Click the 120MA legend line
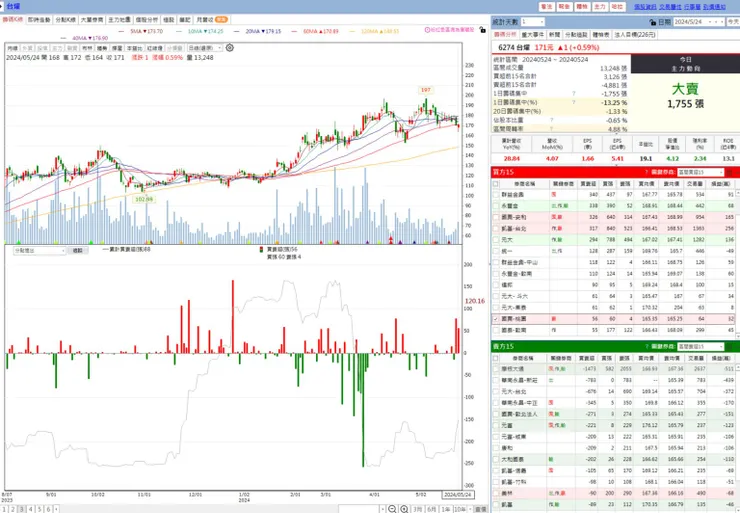Screen dimensions: 740x513 374,31
